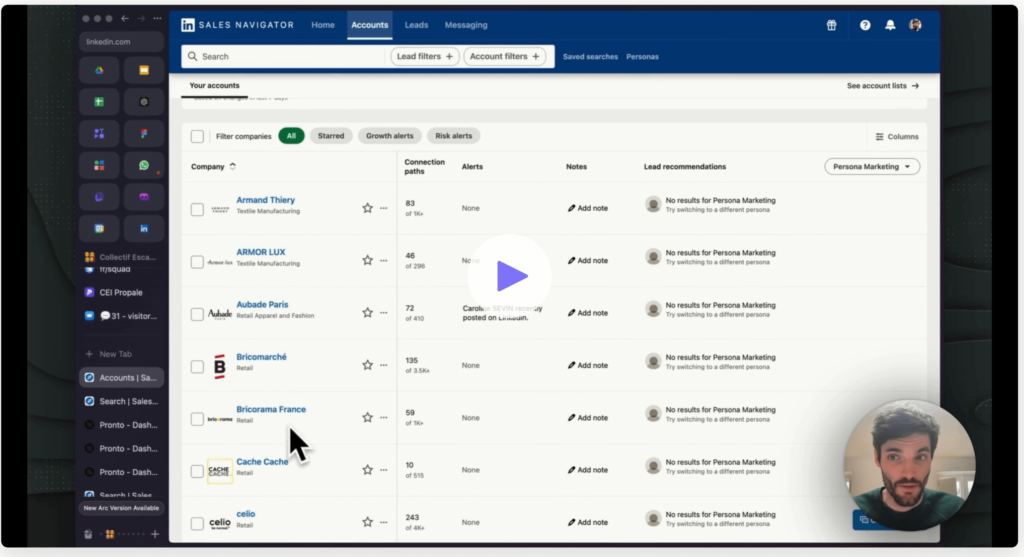Open Armand Thiery company link
1024x557 pixels.
click(x=265, y=200)
